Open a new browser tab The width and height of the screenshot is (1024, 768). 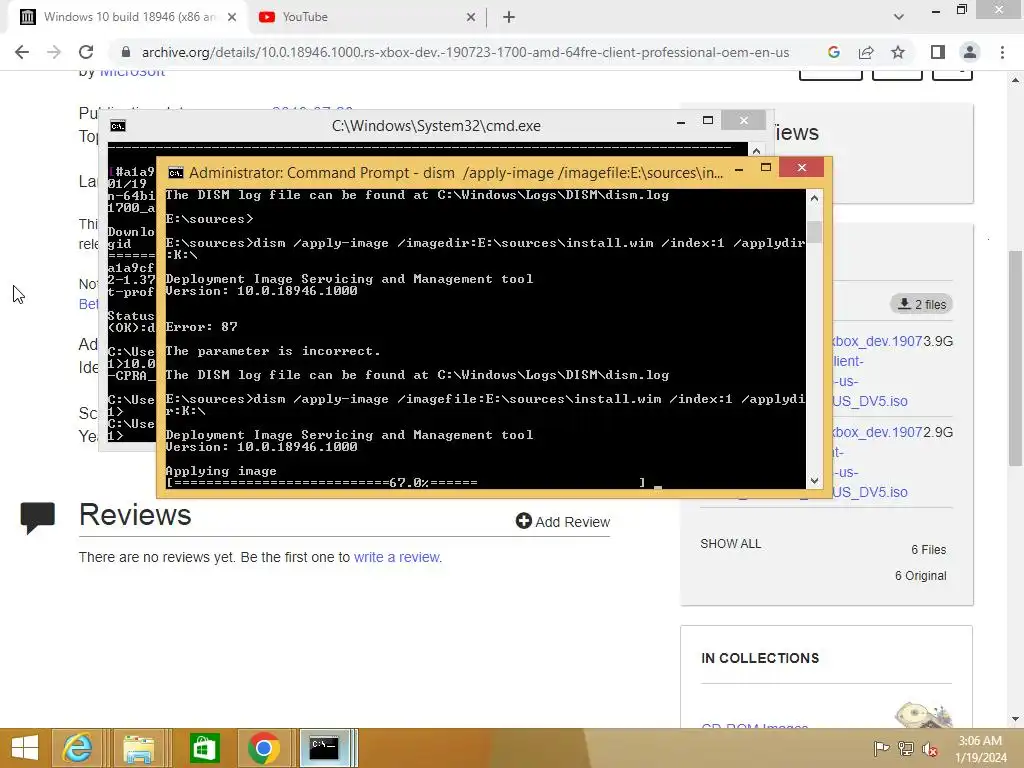click(509, 17)
